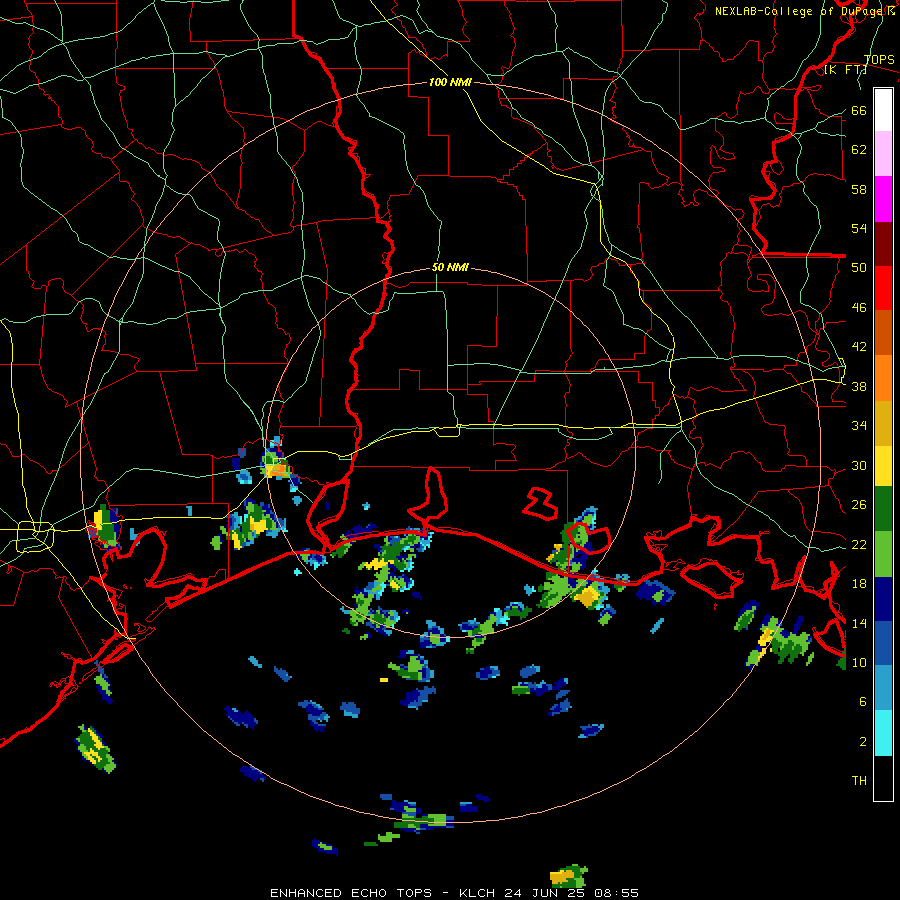Pick the sky blue legend swatch
This screenshot has width=900, height=900.
point(883,688)
